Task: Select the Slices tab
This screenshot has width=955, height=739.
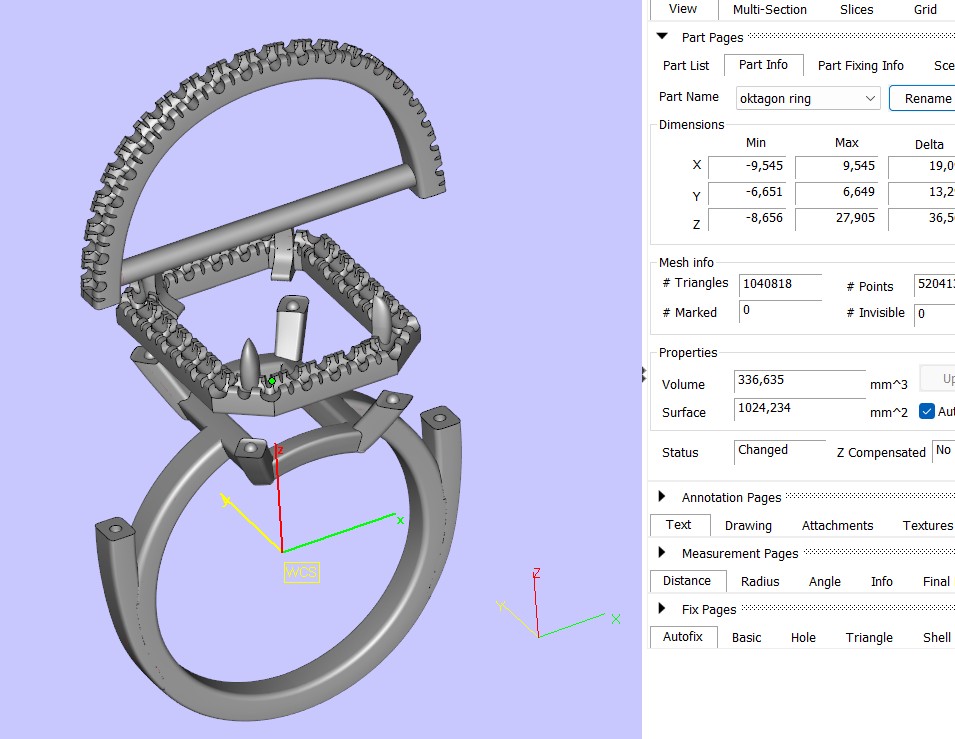Action: click(x=856, y=10)
